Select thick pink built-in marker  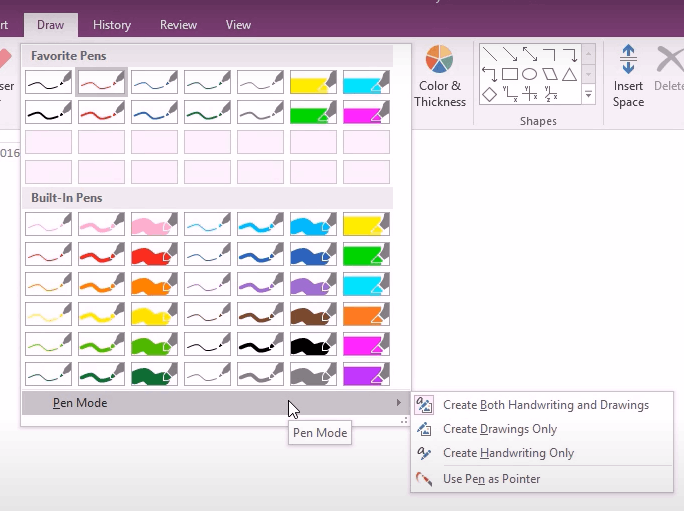pos(154,224)
